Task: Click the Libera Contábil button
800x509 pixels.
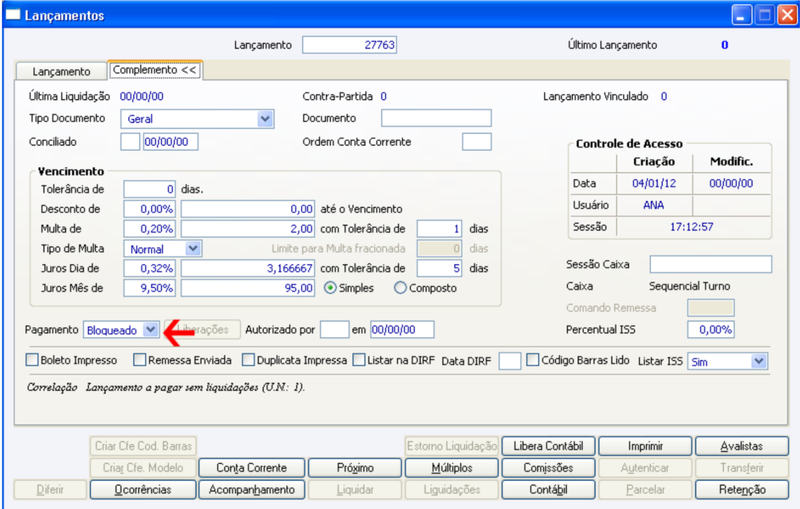Action: 548,446
